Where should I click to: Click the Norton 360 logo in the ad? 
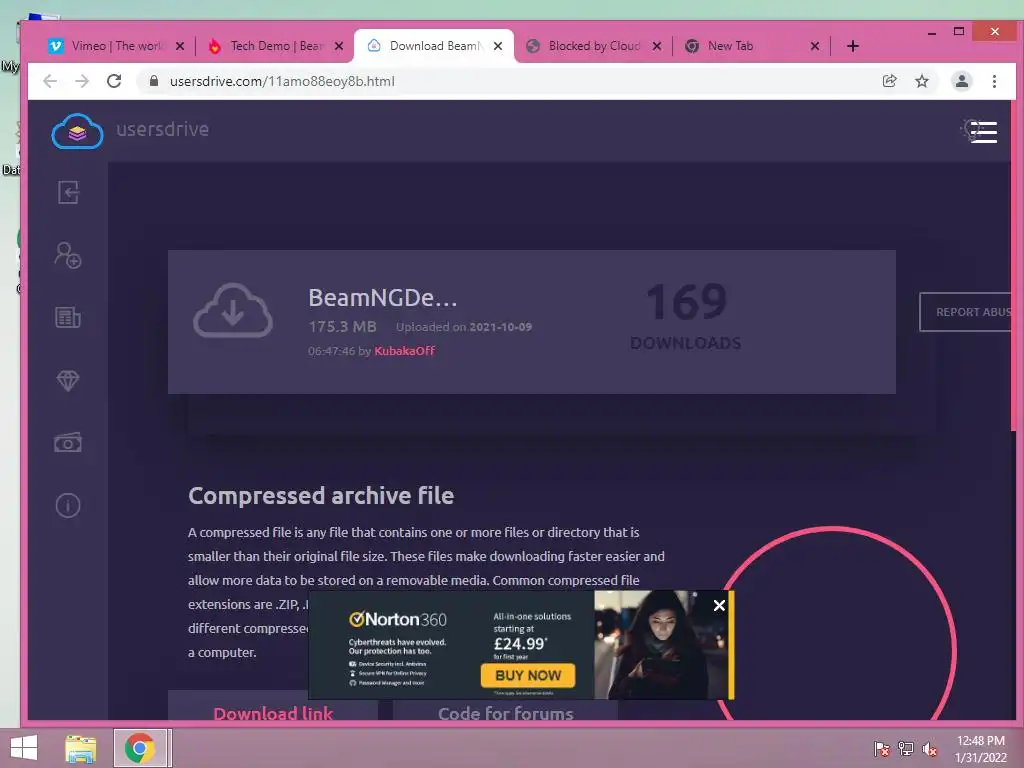(398, 619)
